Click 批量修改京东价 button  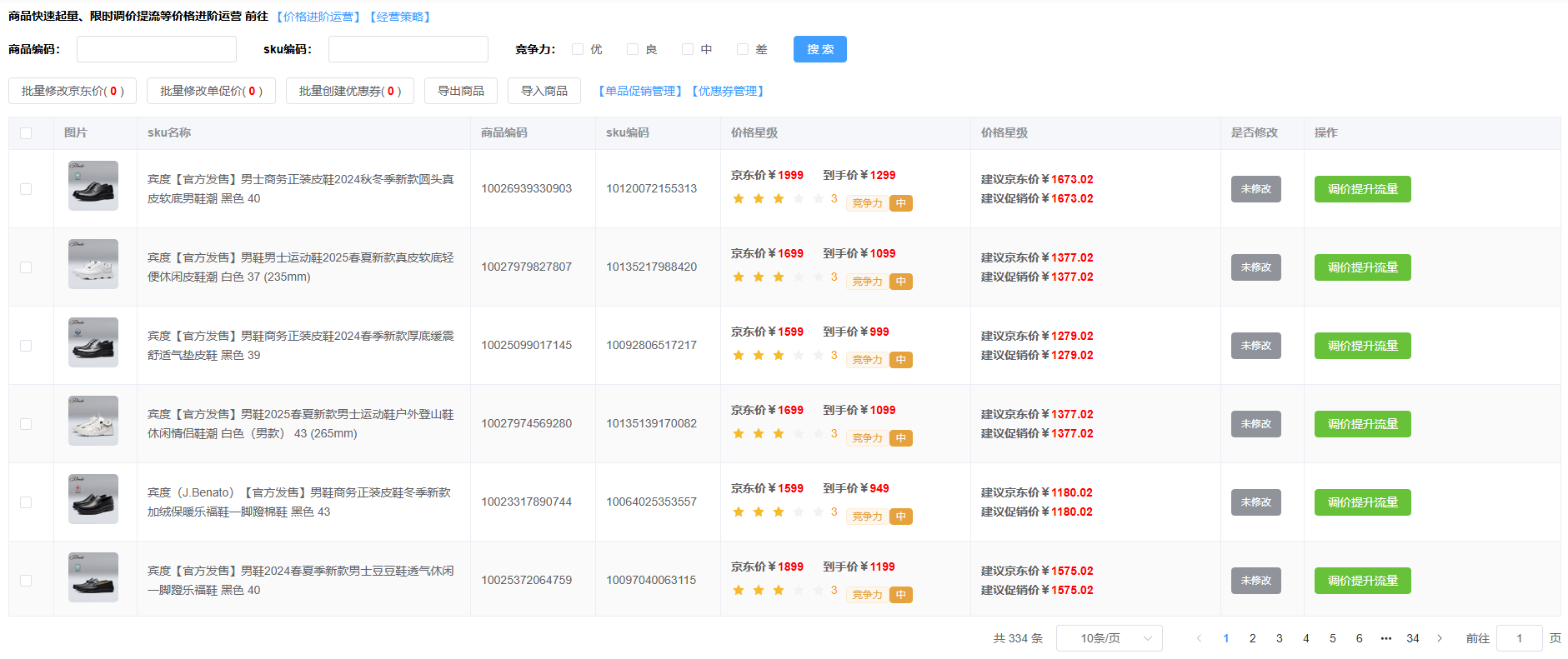point(72,91)
